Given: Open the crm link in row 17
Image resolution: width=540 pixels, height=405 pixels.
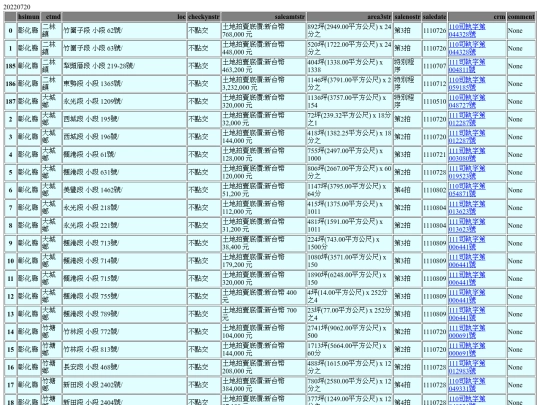Looking at the screenshot, I should click(x=467, y=385).
